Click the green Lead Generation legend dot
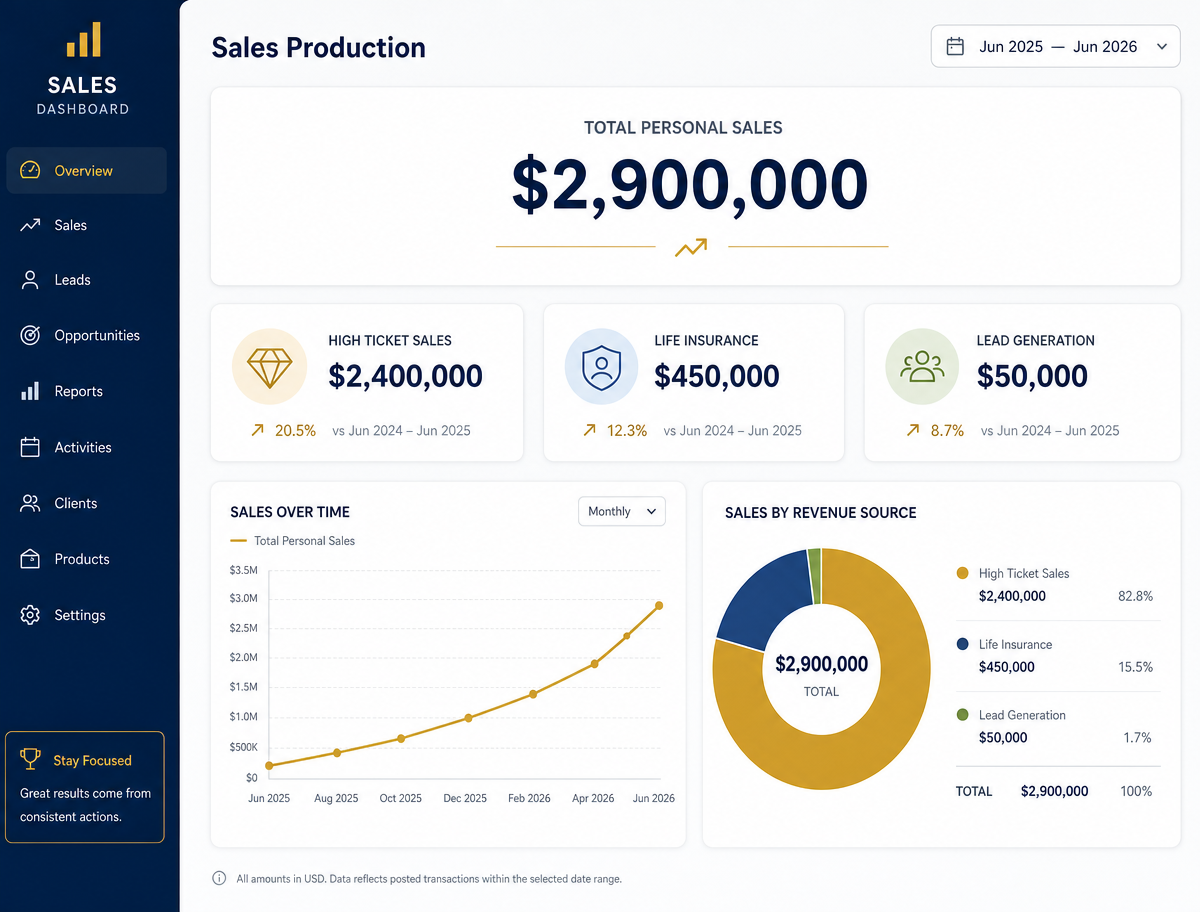 pos(962,715)
